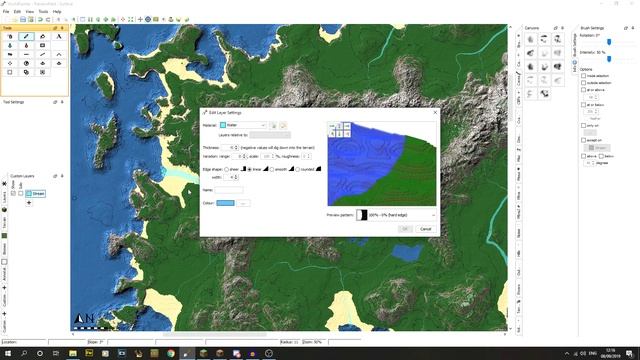This screenshot has height=360, width=640.
Task: Click the Stream custom layer button
Action: click(36, 193)
